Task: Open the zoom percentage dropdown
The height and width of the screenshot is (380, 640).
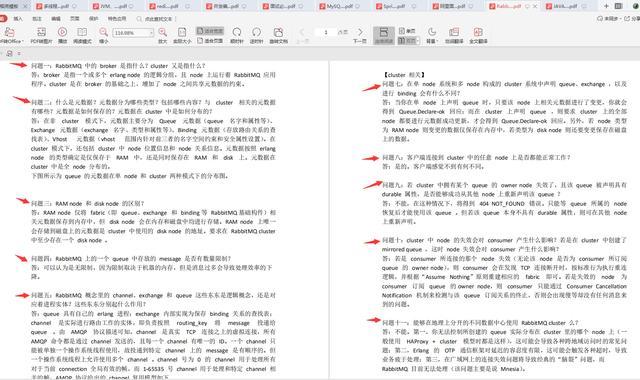Action: [151, 33]
